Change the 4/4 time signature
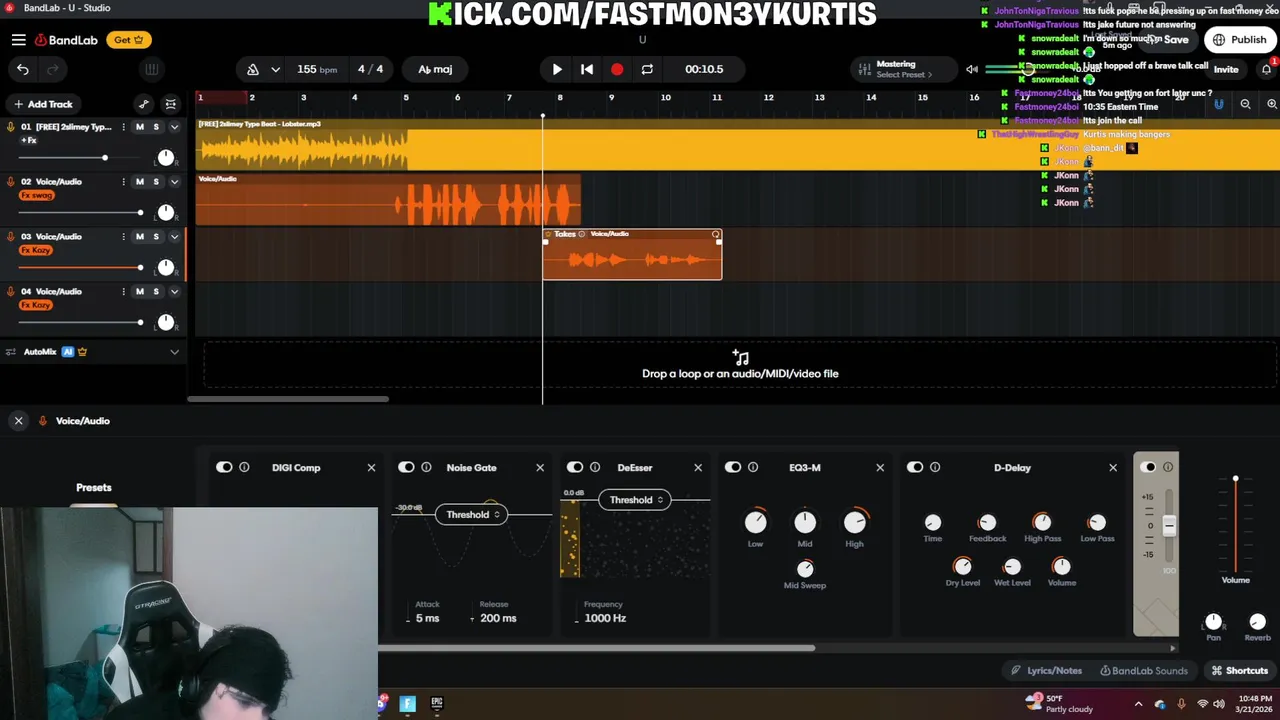 tap(370, 69)
